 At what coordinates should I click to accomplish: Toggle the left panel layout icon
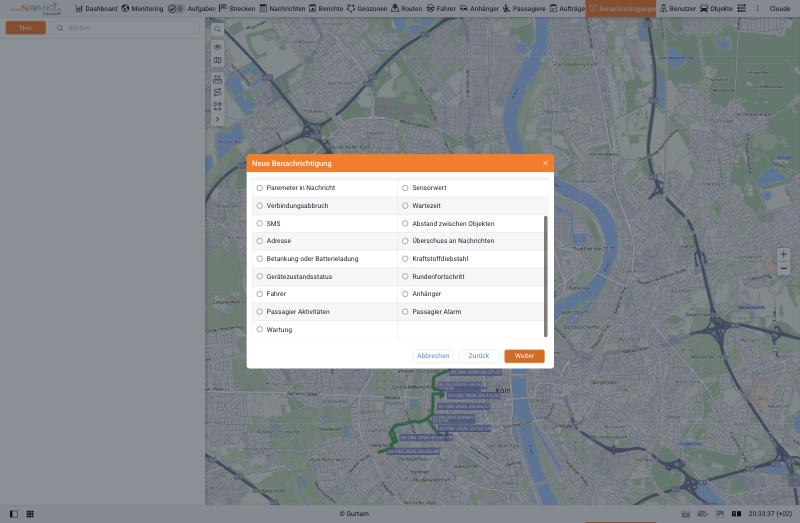pyautogui.click(x=14, y=514)
